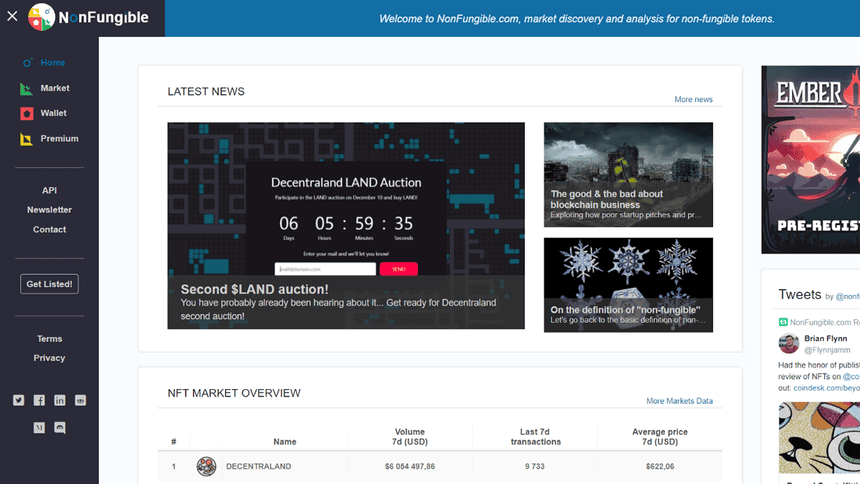The height and width of the screenshot is (484, 860).
Task: Go to Home in the sidebar
Action: tap(52, 62)
